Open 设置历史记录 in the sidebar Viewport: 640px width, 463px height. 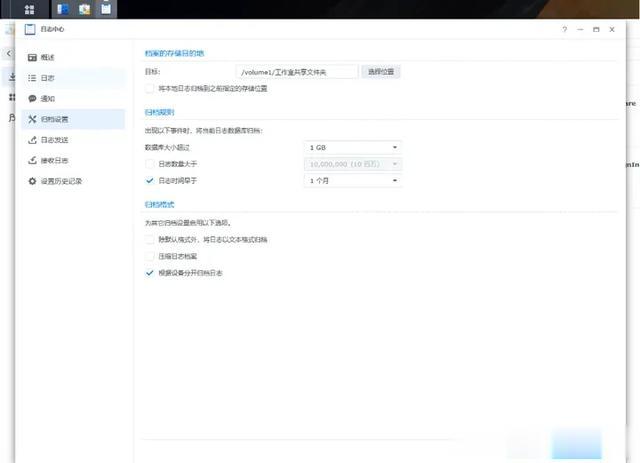pos(73,181)
